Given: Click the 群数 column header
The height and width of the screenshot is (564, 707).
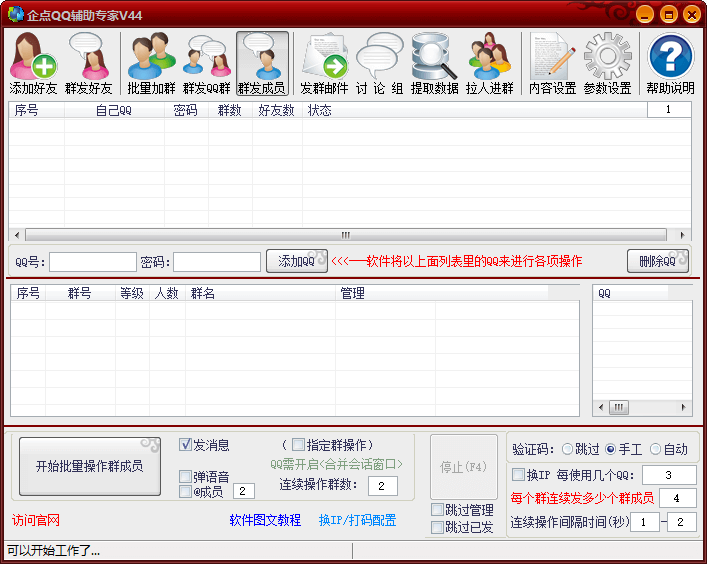Looking at the screenshot, I should click(x=230, y=110).
